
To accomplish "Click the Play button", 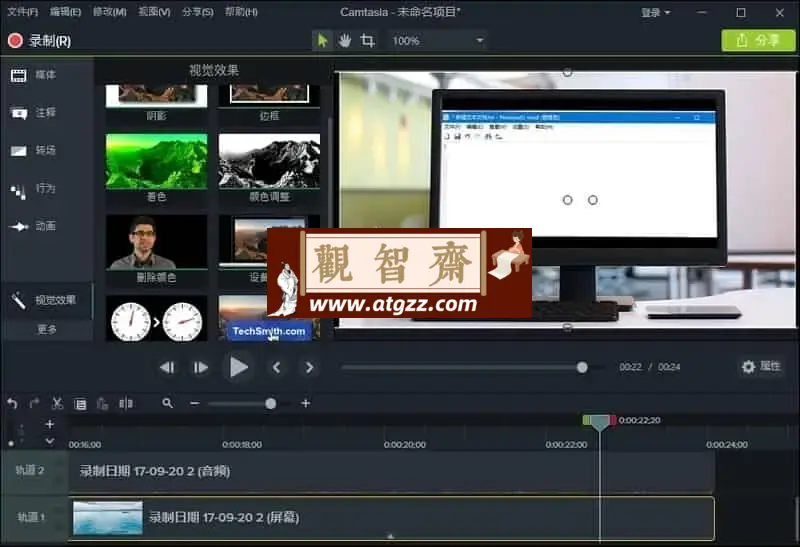I will (238, 367).
